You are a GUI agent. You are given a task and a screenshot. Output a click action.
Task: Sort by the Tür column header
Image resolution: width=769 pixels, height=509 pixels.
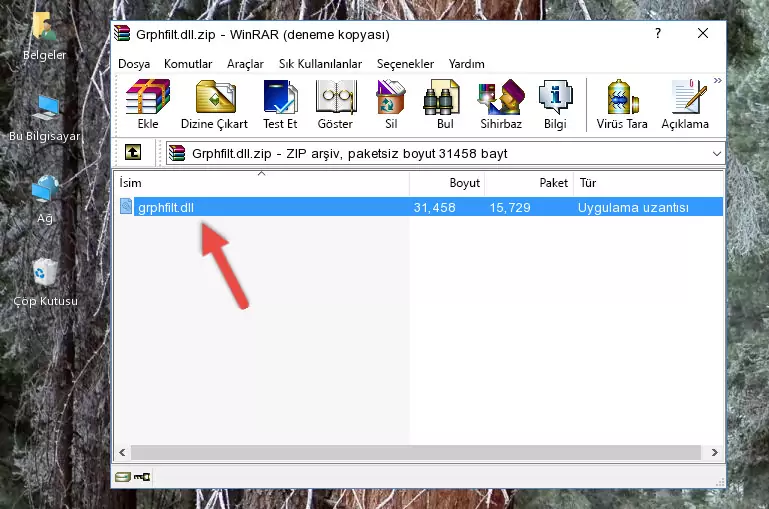point(648,183)
